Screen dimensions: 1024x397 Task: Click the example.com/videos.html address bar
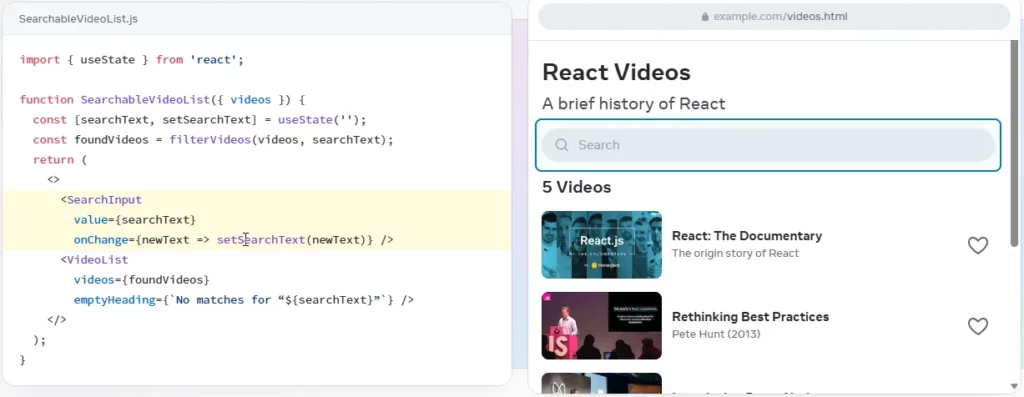coord(774,17)
